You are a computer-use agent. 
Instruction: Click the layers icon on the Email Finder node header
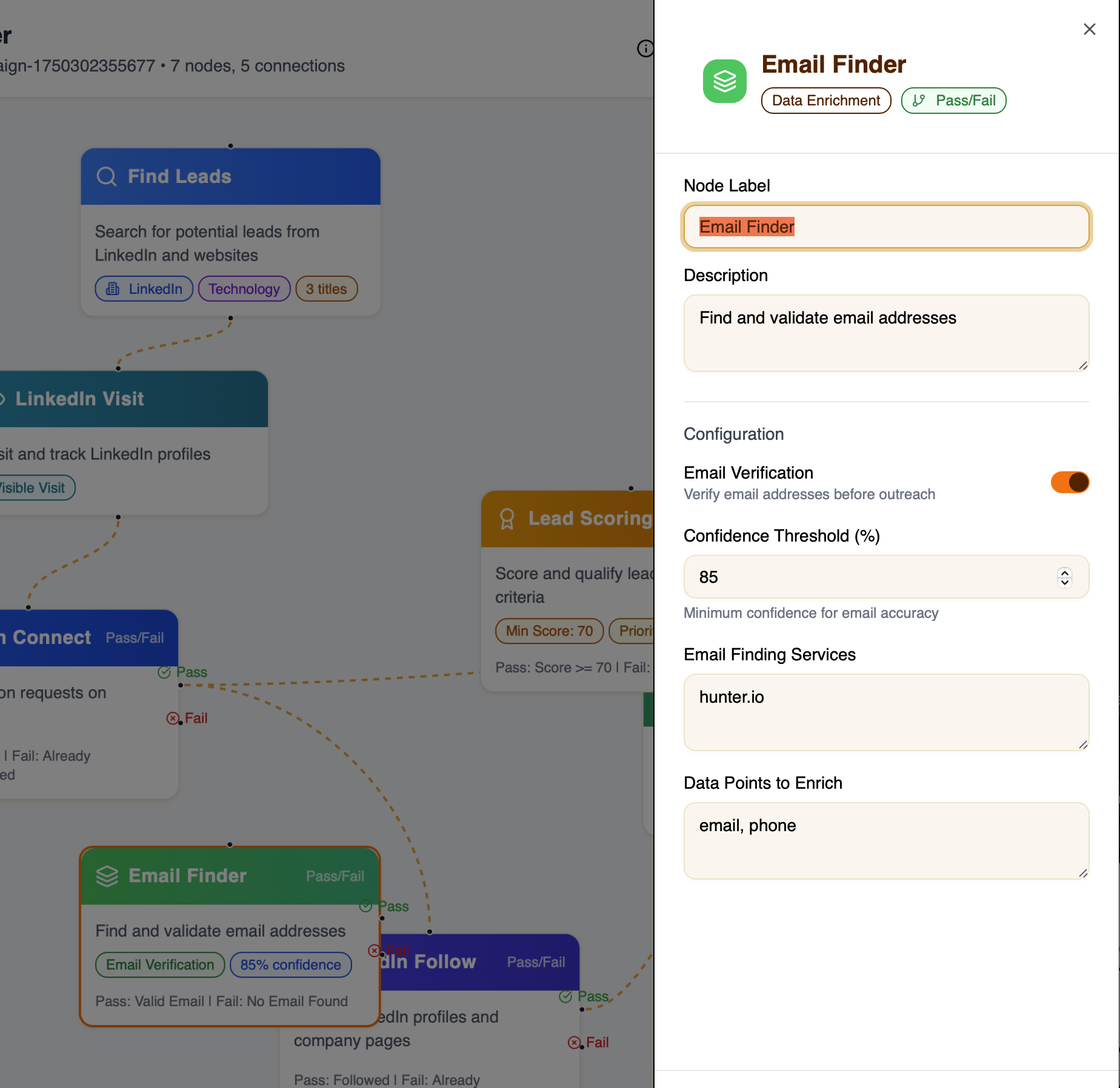[107, 875]
